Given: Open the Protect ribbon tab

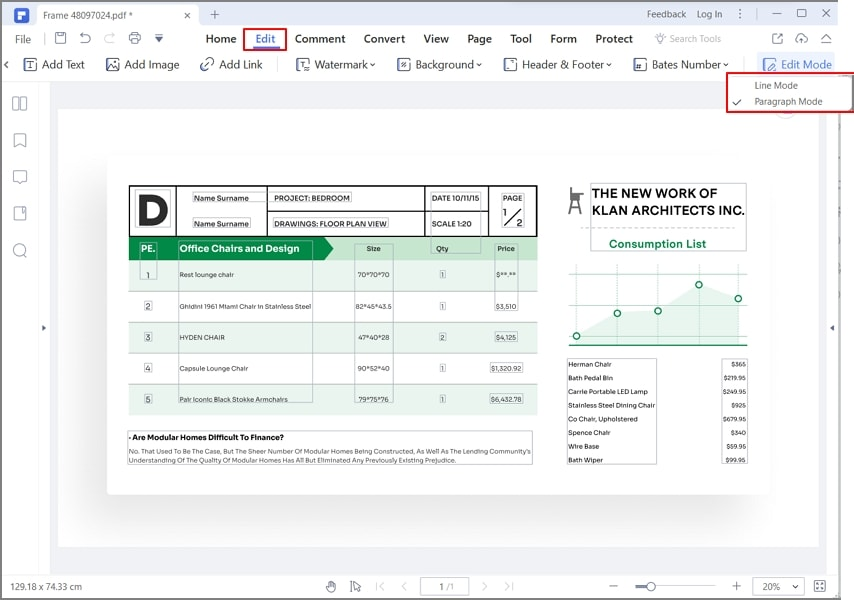Looking at the screenshot, I should click(x=613, y=38).
